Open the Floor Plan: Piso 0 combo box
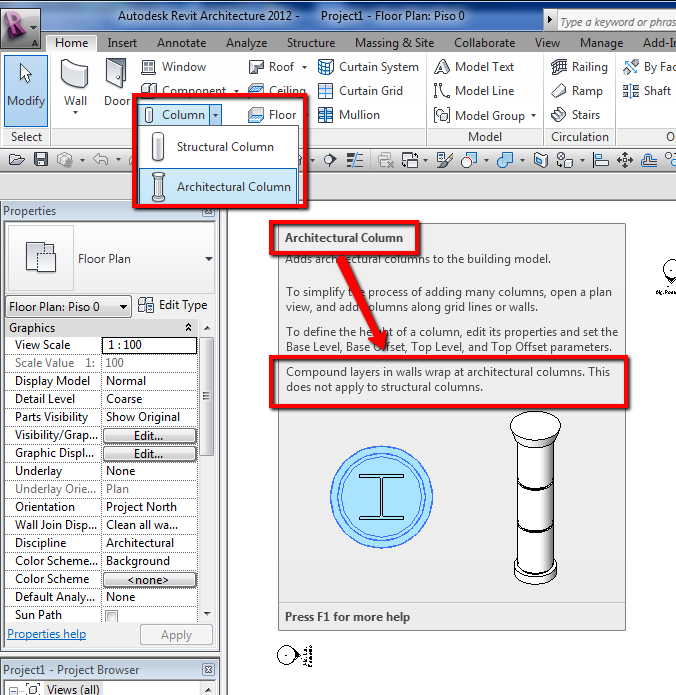The image size is (676, 695). pyautogui.click(x=69, y=307)
